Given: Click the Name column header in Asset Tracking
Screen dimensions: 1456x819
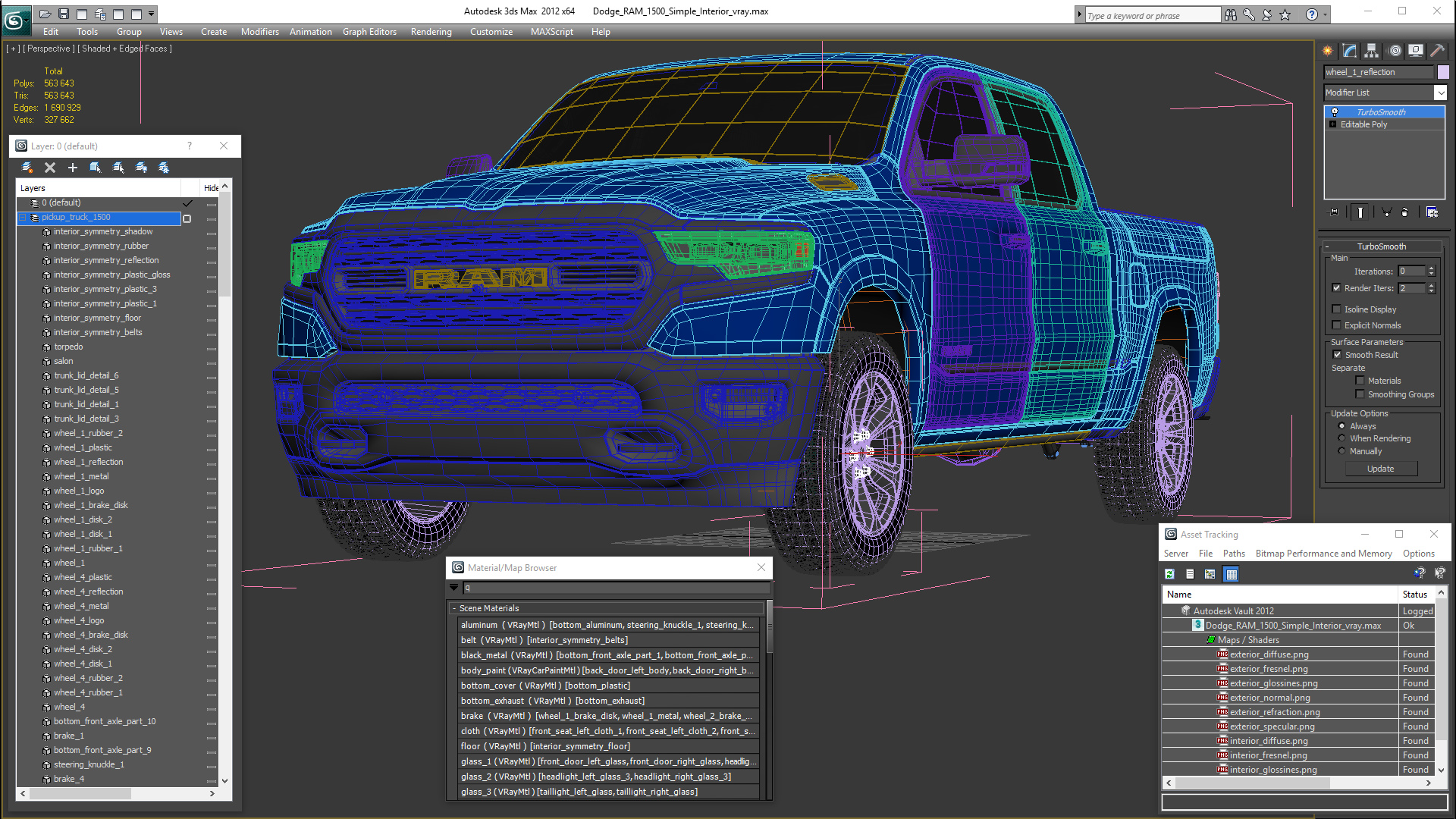Looking at the screenshot, I should [1280, 595].
